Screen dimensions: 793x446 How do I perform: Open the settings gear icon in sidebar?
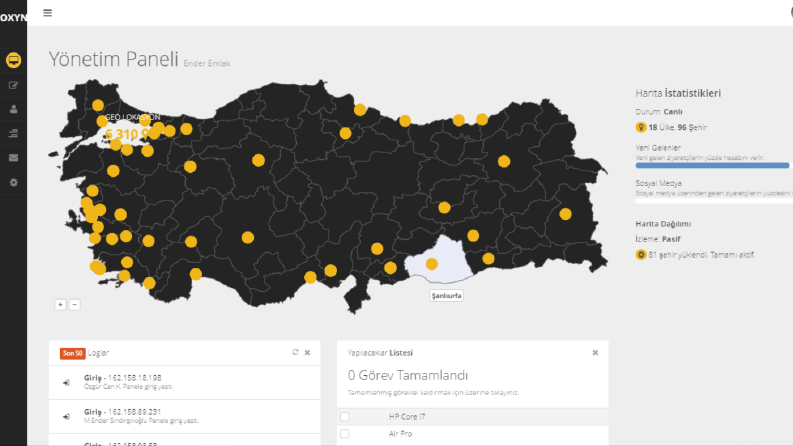14,182
